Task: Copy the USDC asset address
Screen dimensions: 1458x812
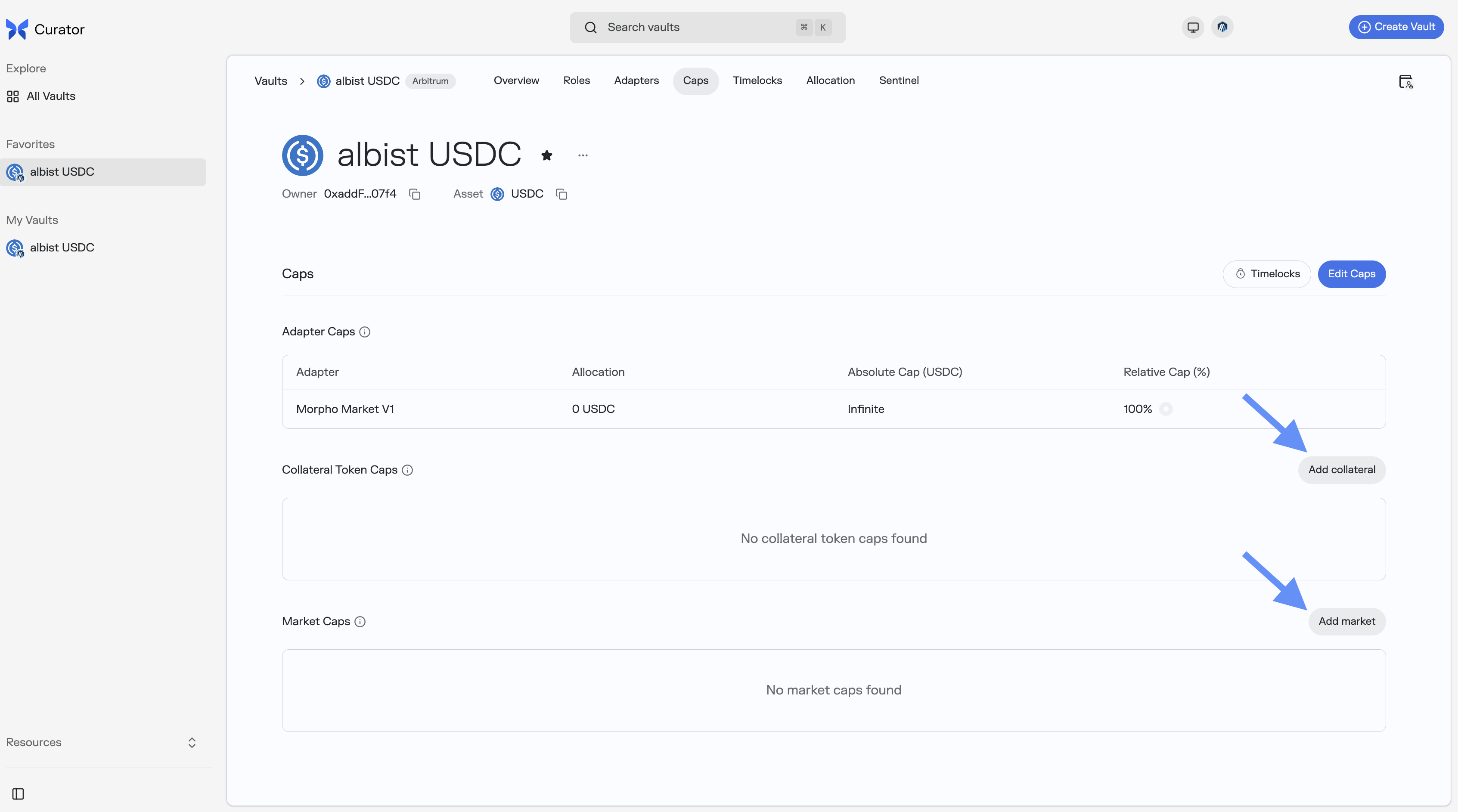Action: click(561, 194)
